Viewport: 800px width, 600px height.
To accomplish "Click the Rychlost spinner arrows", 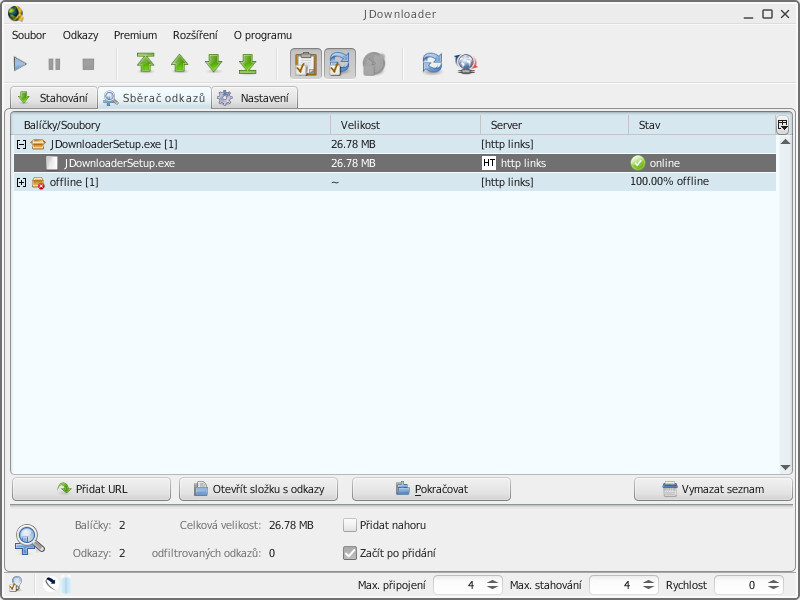I will [x=774, y=585].
